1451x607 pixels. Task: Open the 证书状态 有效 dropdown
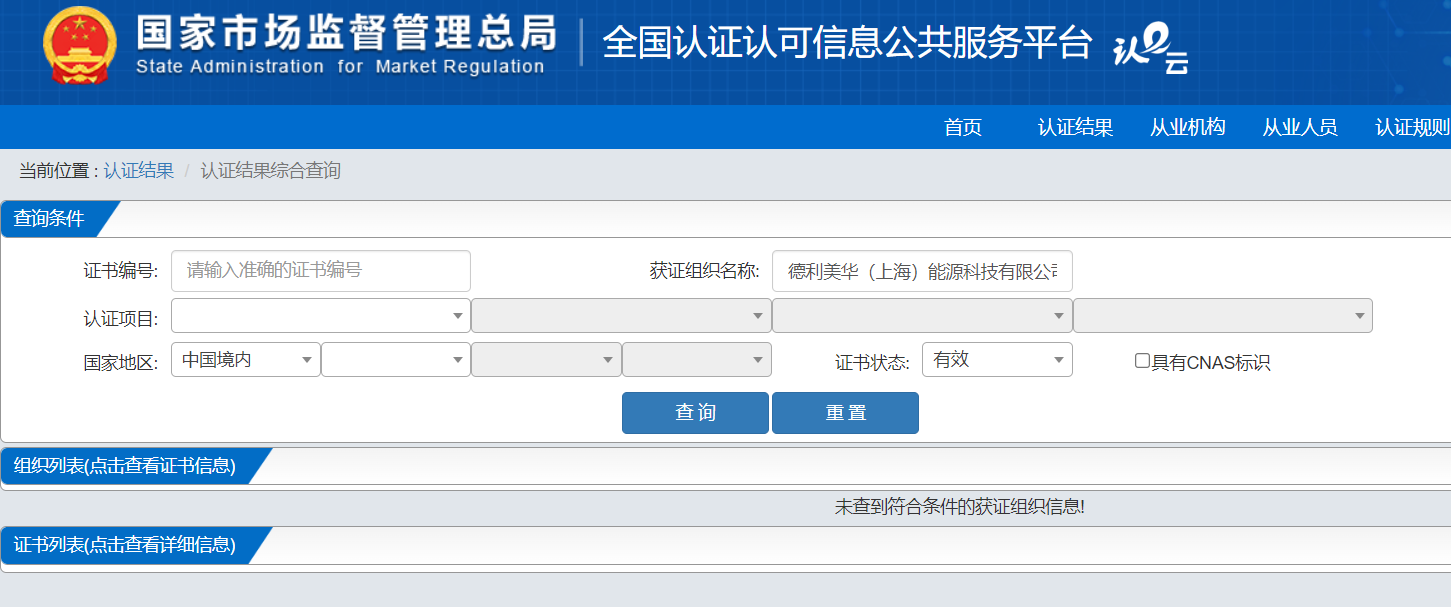tap(997, 360)
